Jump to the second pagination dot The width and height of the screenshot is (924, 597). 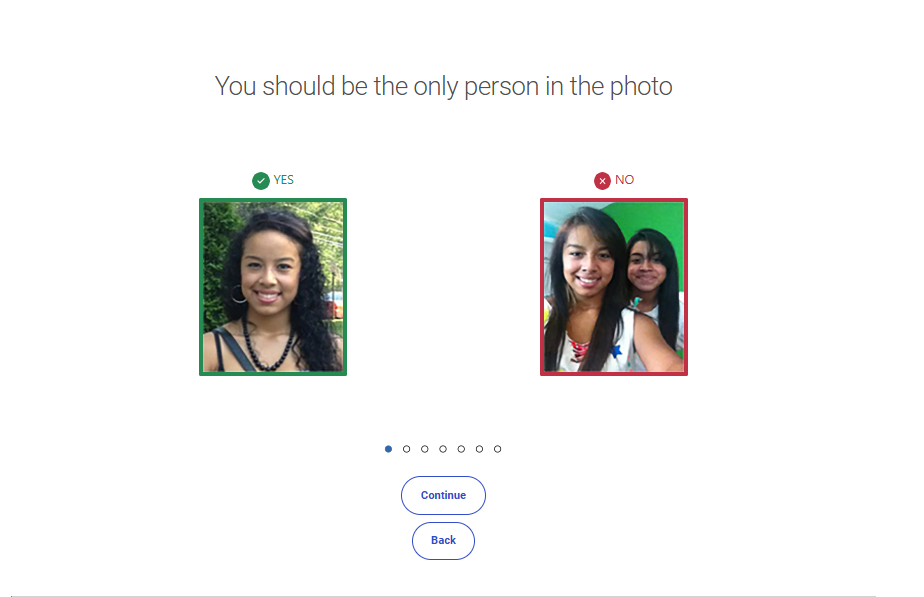coord(407,449)
